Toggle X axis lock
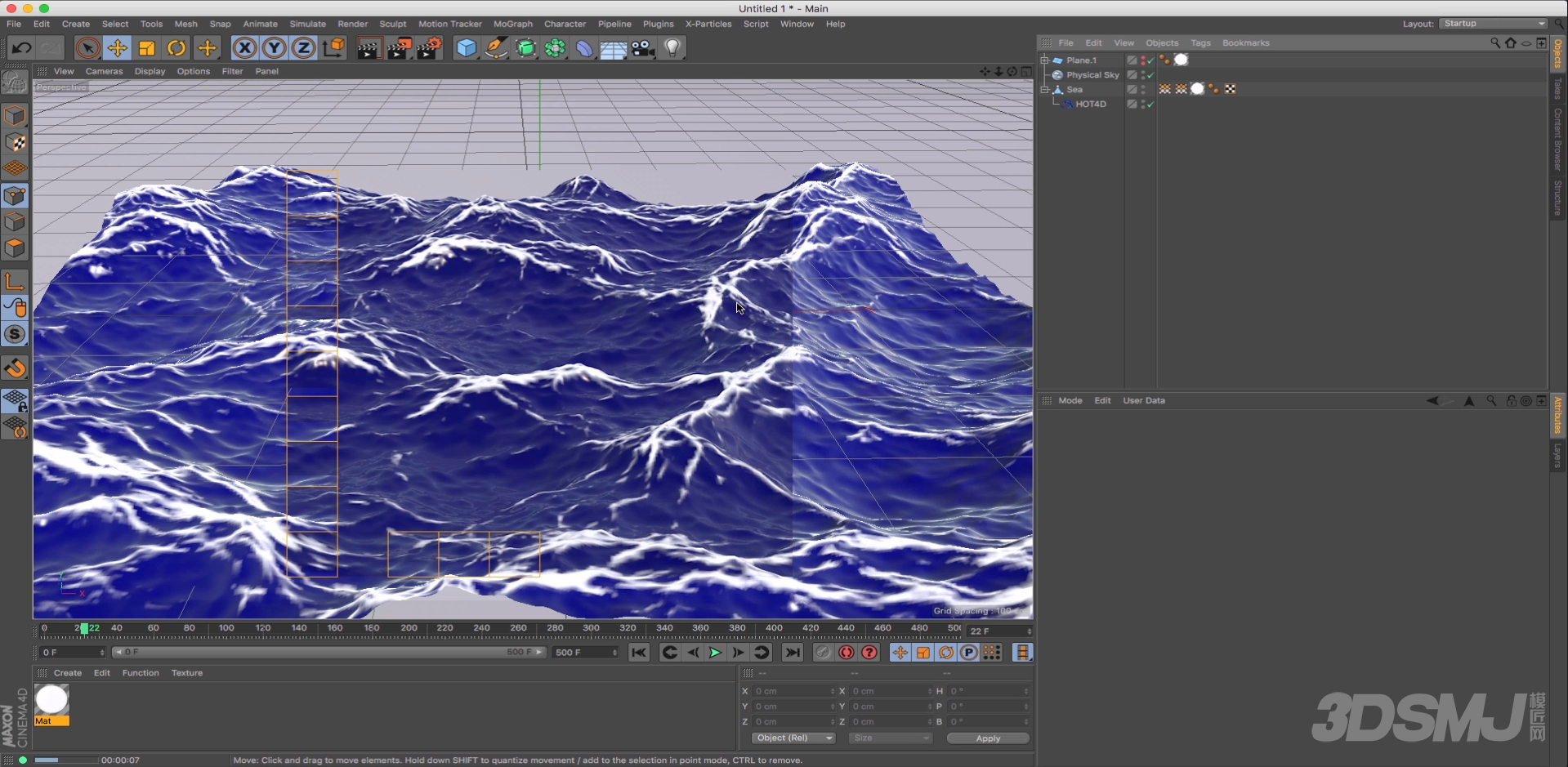Screen dimensions: 1568x767 coord(244,48)
